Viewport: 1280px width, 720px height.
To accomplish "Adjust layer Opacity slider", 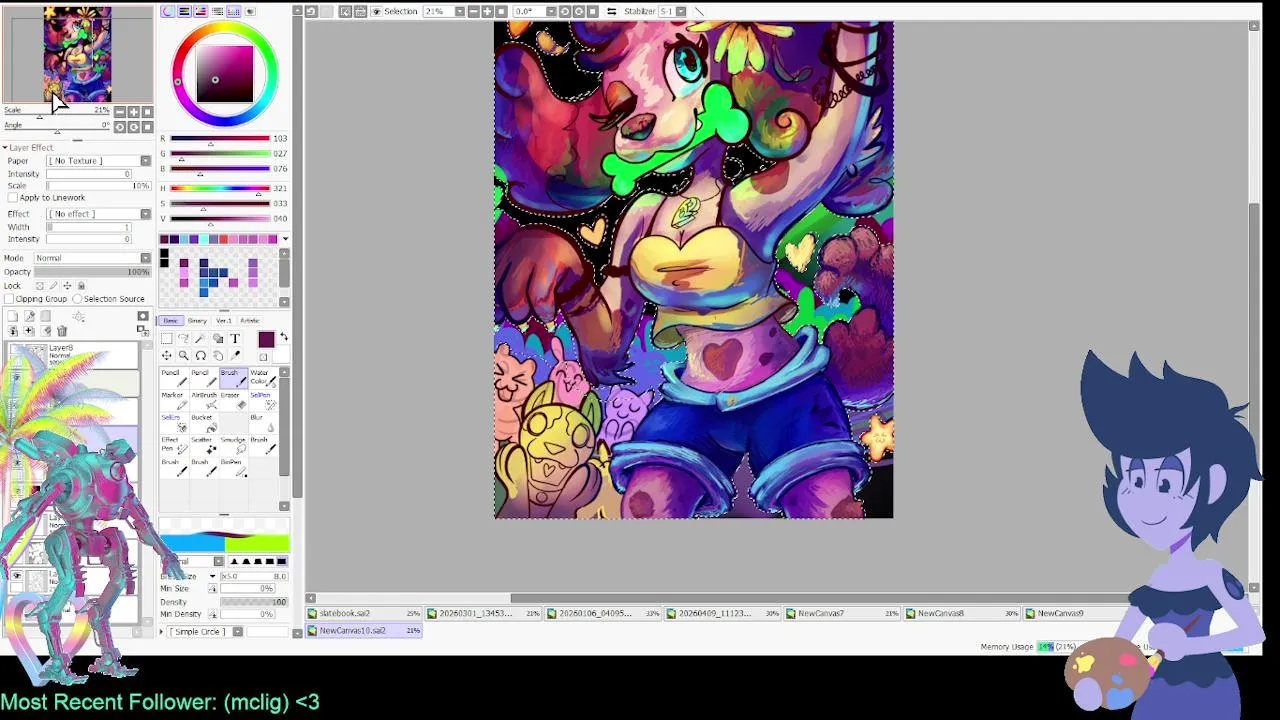I will tap(92, 272).
